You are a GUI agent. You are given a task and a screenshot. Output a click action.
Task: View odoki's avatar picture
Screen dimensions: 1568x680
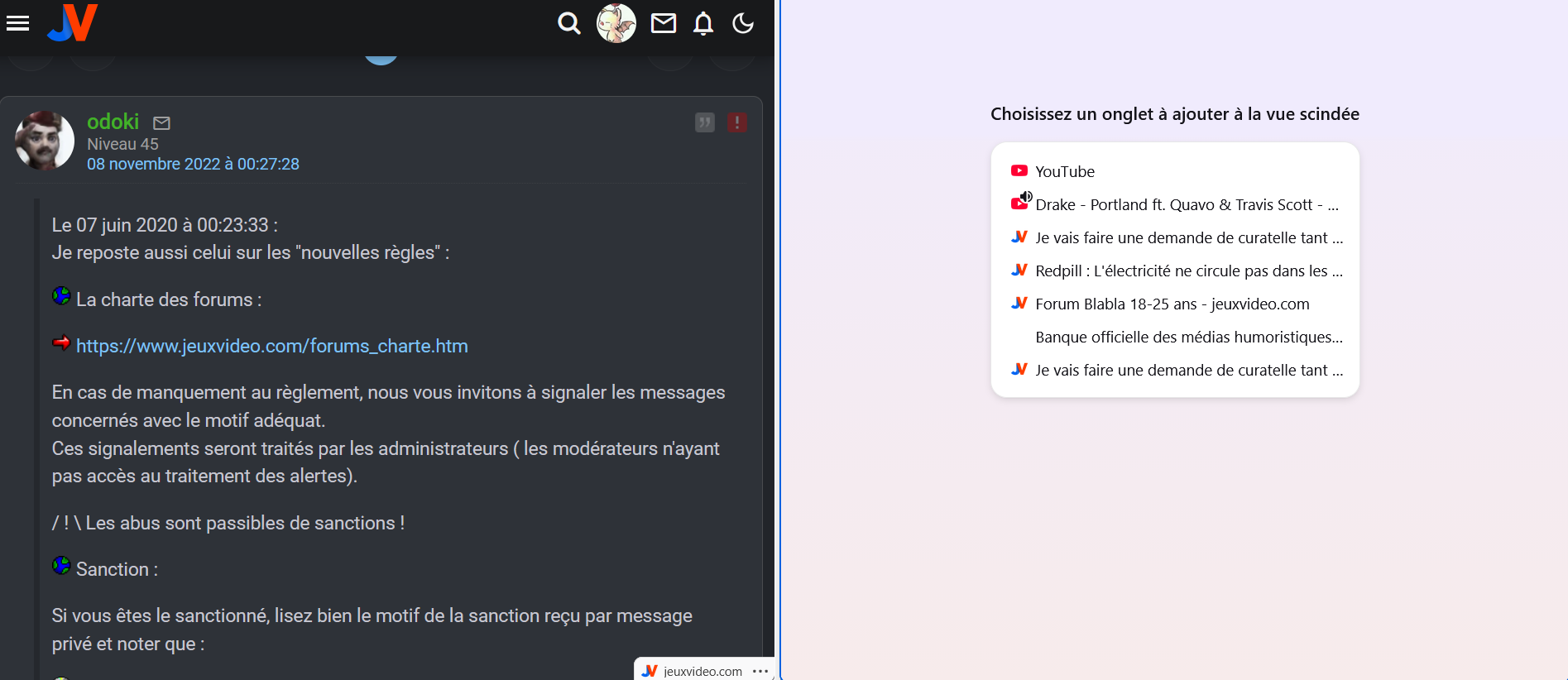coord(45,141)
